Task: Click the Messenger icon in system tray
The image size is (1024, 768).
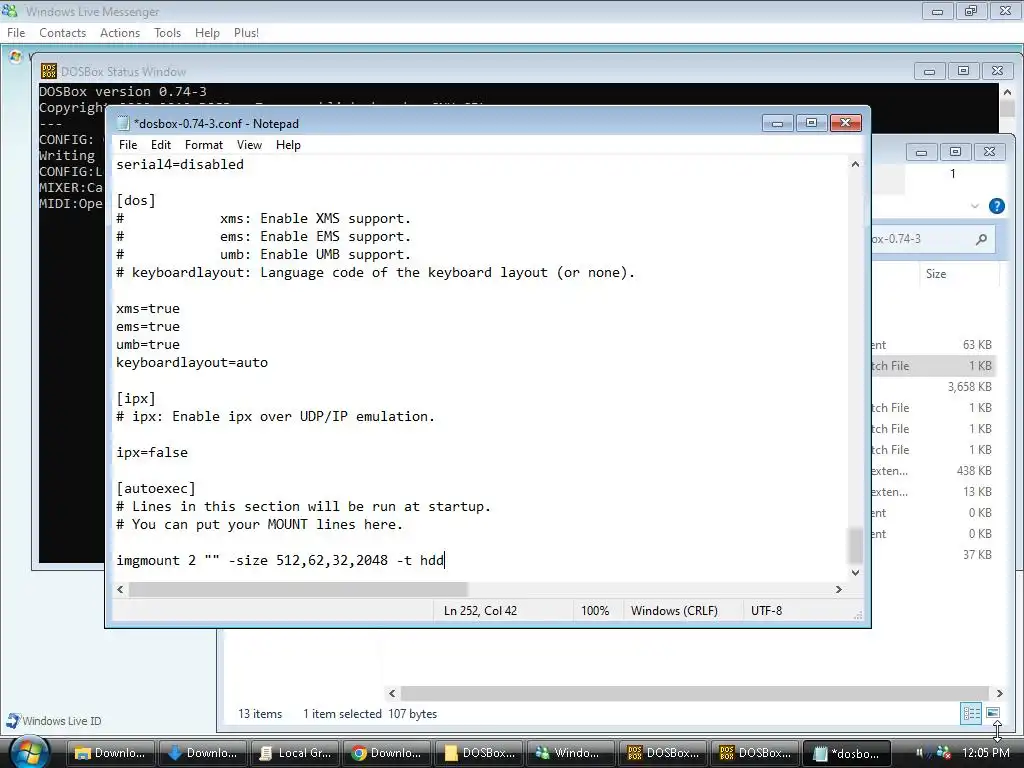Action: (x=943, y=753)
